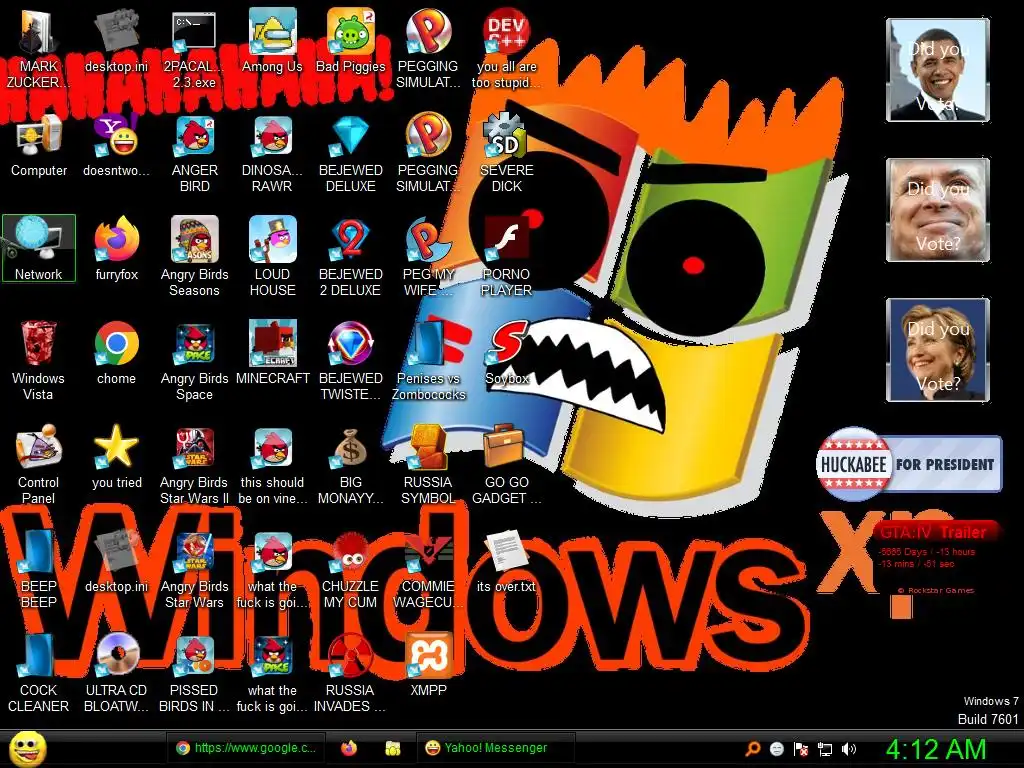Open the BIG MONAYY... money bag icon
1024x768 pixels.
click(351, 464)
